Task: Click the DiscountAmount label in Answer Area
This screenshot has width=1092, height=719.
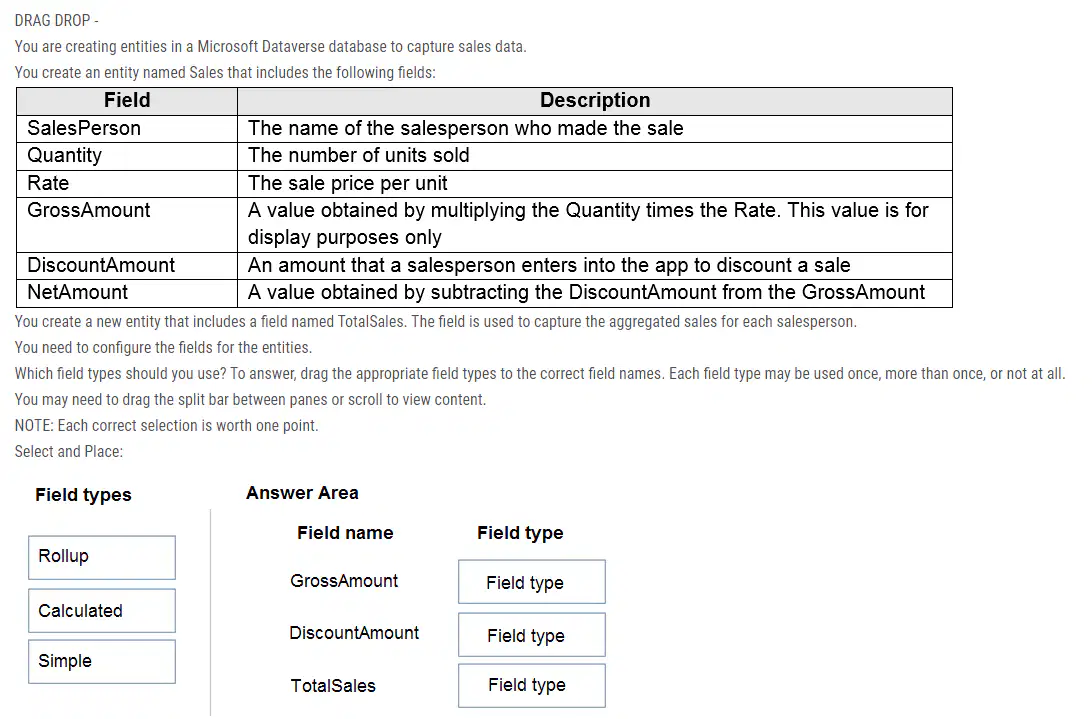Action: pyautogui.click(x=354, y=633)
